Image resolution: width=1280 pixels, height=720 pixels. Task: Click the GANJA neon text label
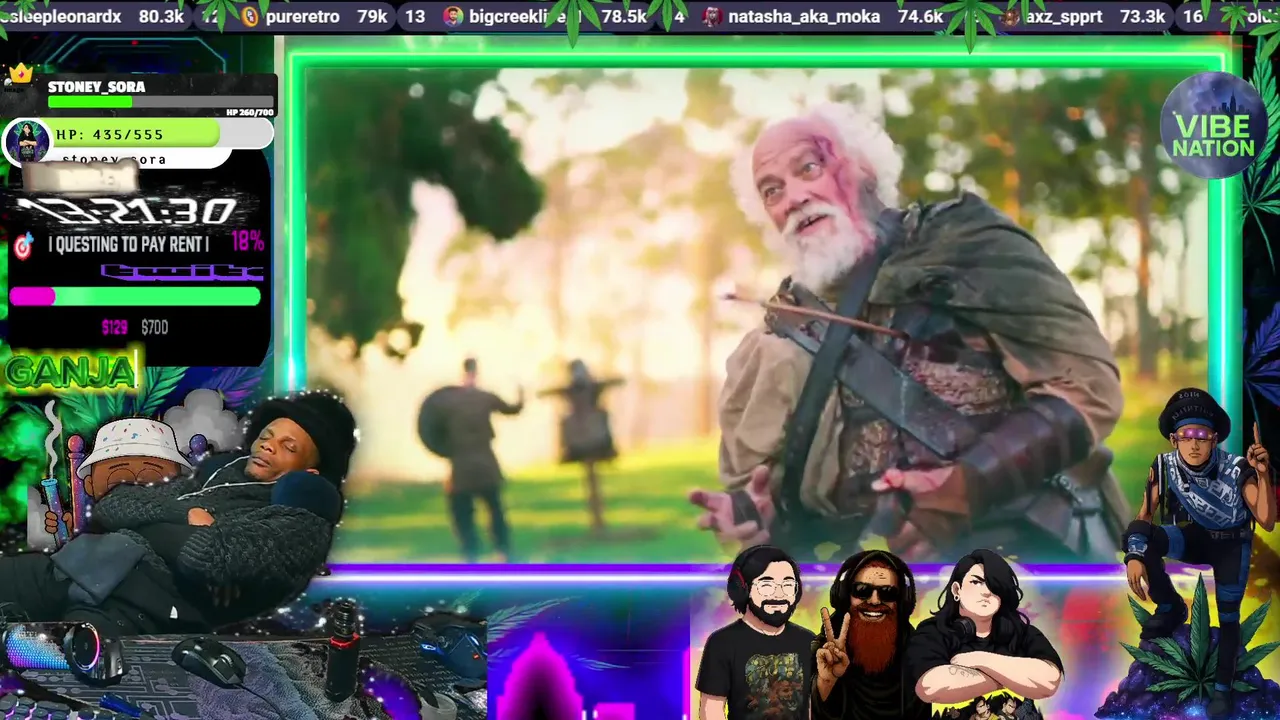pos(70,371)
